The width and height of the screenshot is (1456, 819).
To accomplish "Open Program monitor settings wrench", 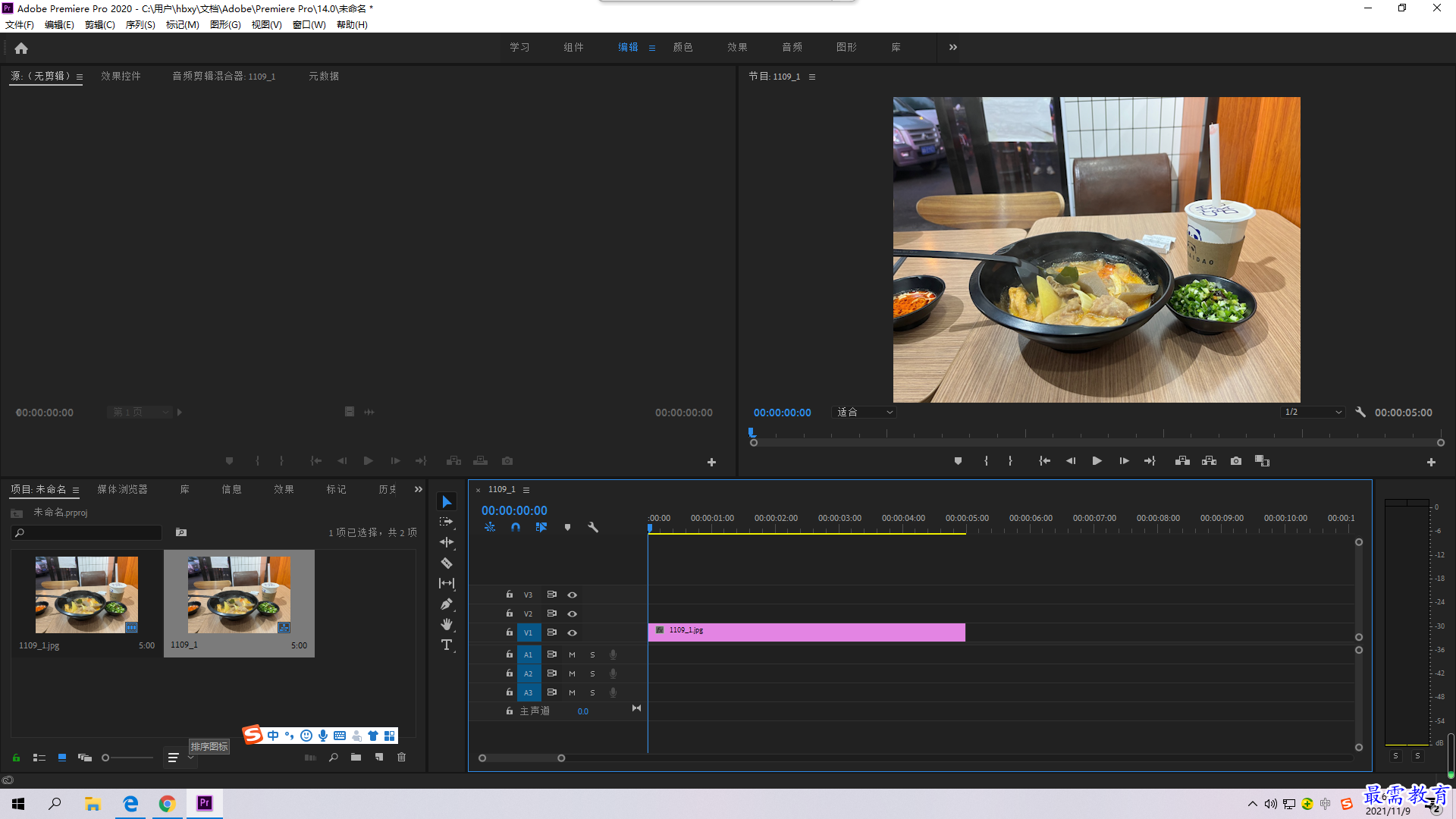I will 1360,413.
